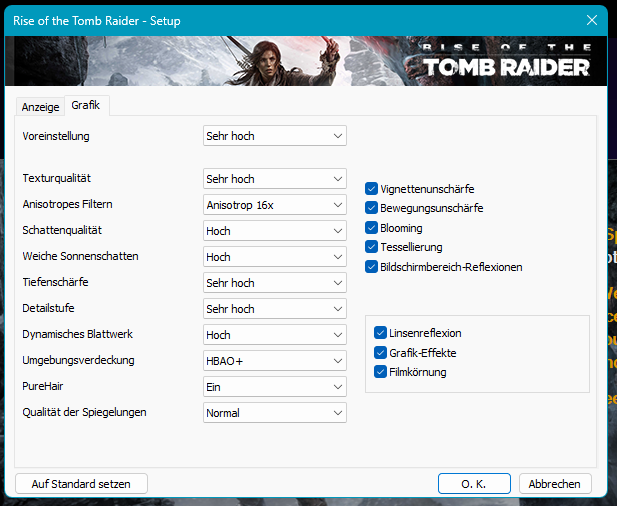Cancel with the Abbrechen button
The height and width of the screenshot is (506, 617).
point(555,484)
